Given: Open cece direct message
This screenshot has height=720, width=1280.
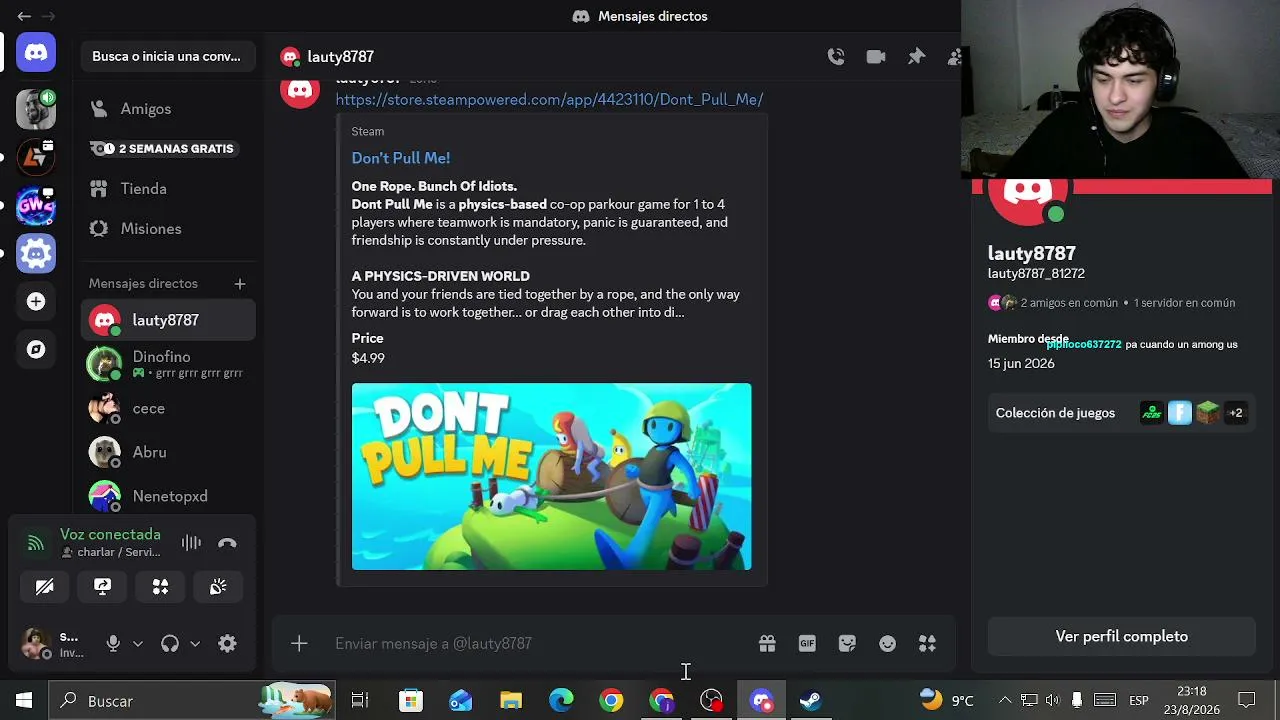Looking at the screenshot, I should 168,408.
